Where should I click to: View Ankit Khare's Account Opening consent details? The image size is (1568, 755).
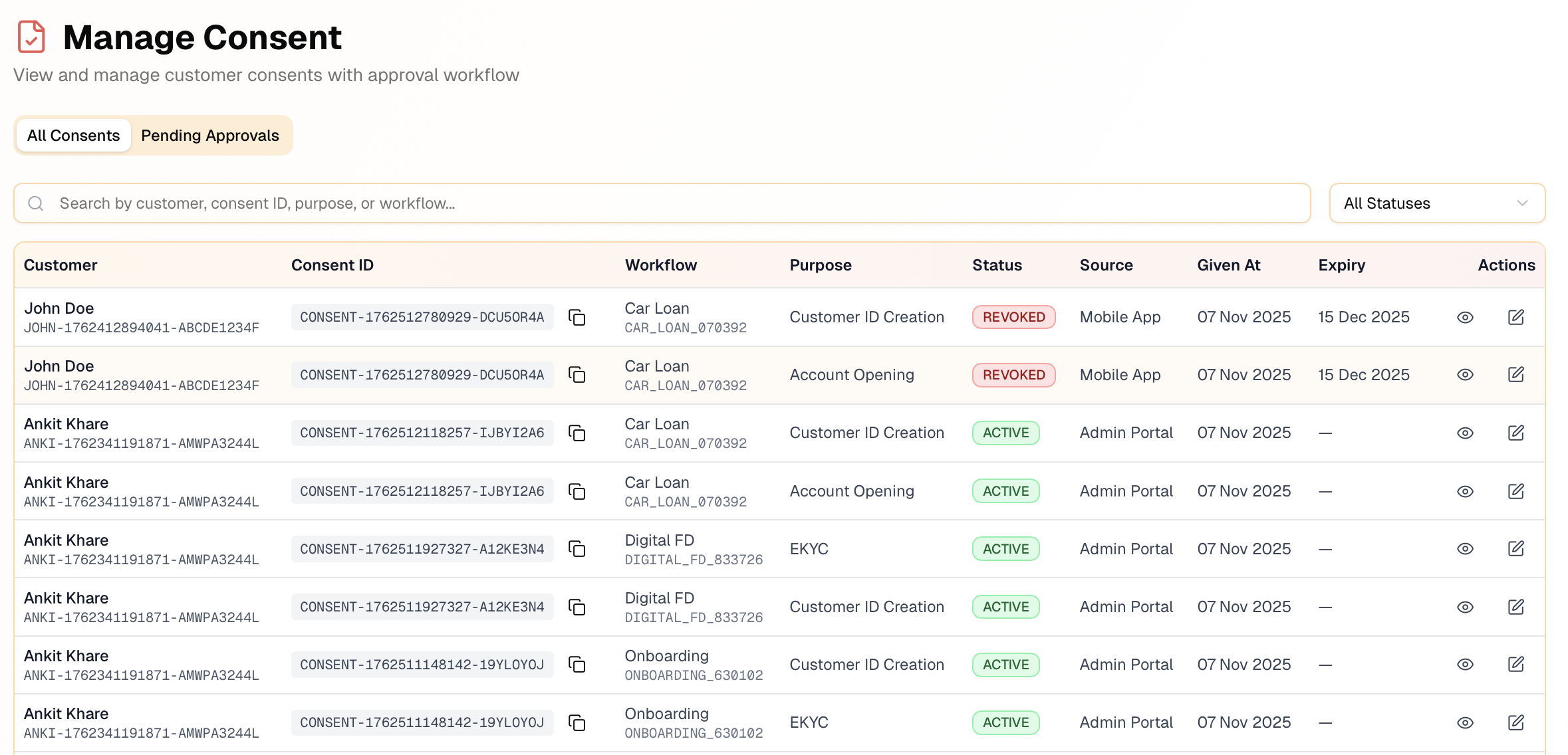[1465, 491]
